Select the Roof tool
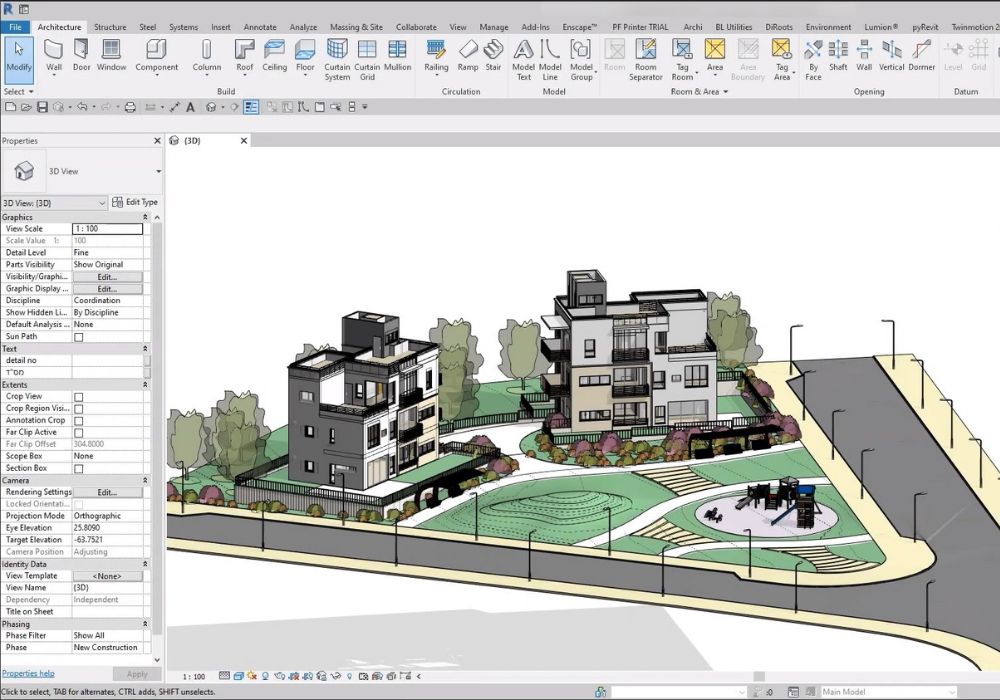 [x=244, y=54]
